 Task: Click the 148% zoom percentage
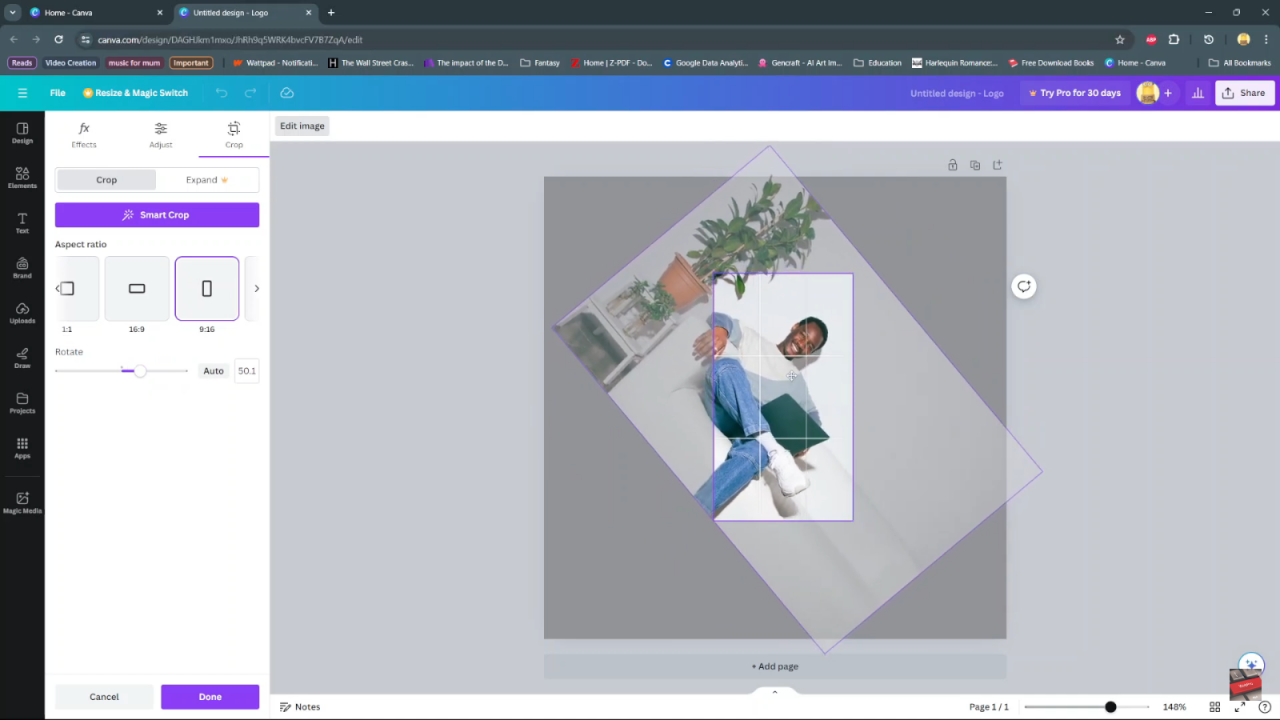pyautogui.click(x=1174, y=707)
